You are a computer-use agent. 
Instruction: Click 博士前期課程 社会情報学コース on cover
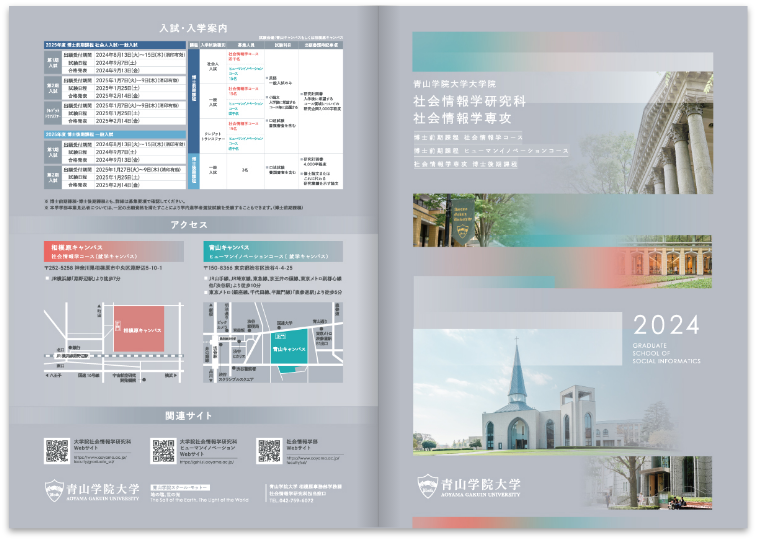(468, 138)
